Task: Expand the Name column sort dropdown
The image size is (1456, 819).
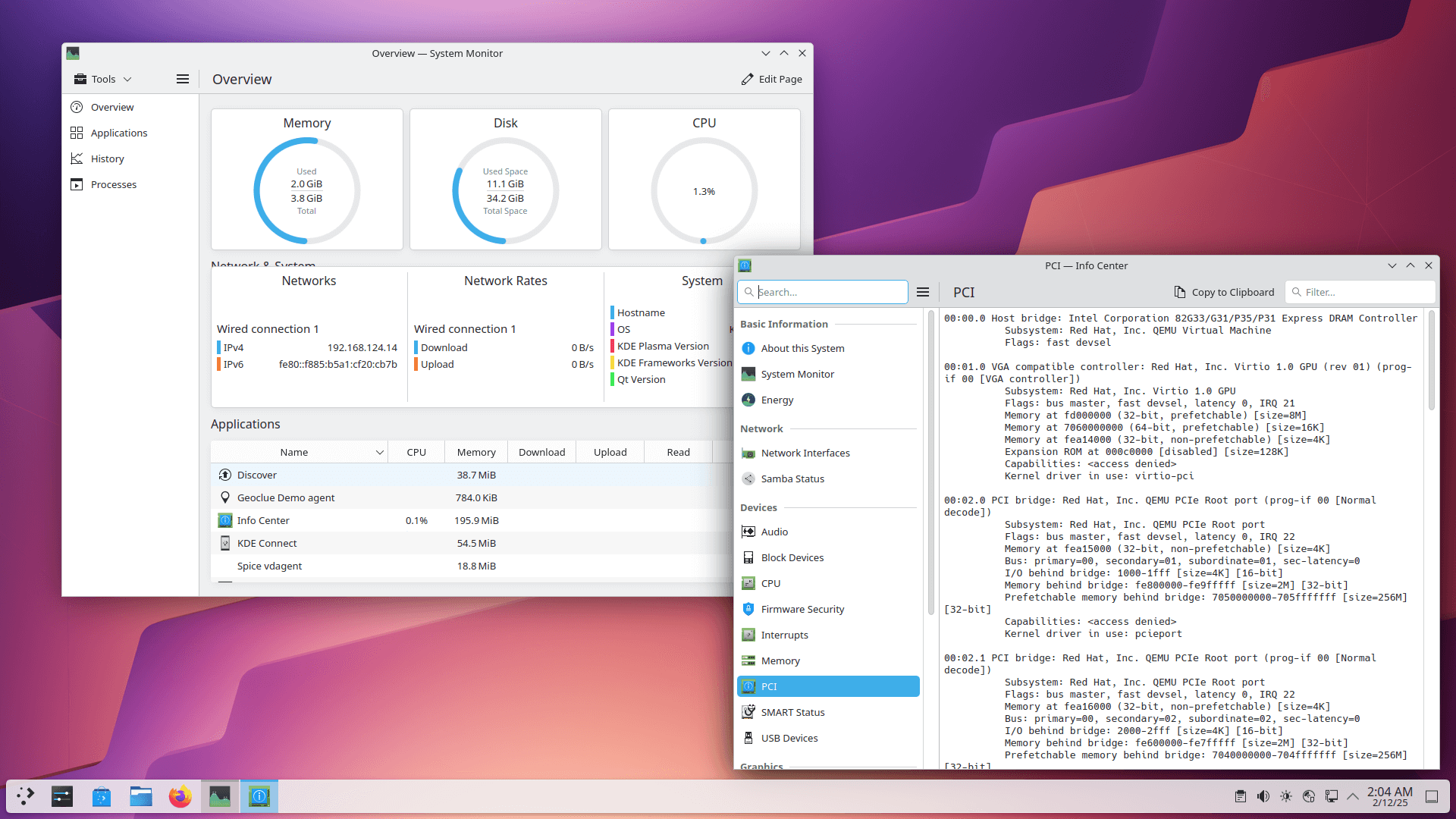Action: coord(380,451)
